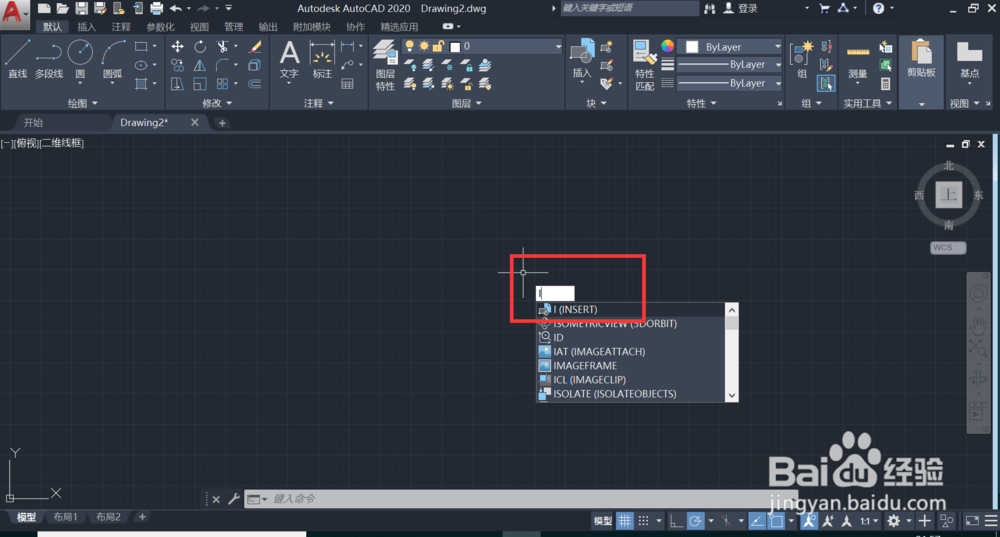This screenshot has height=537, width=1000.
Task: Open the Quick Calculator icon
Action: click(x=885, y=84)
